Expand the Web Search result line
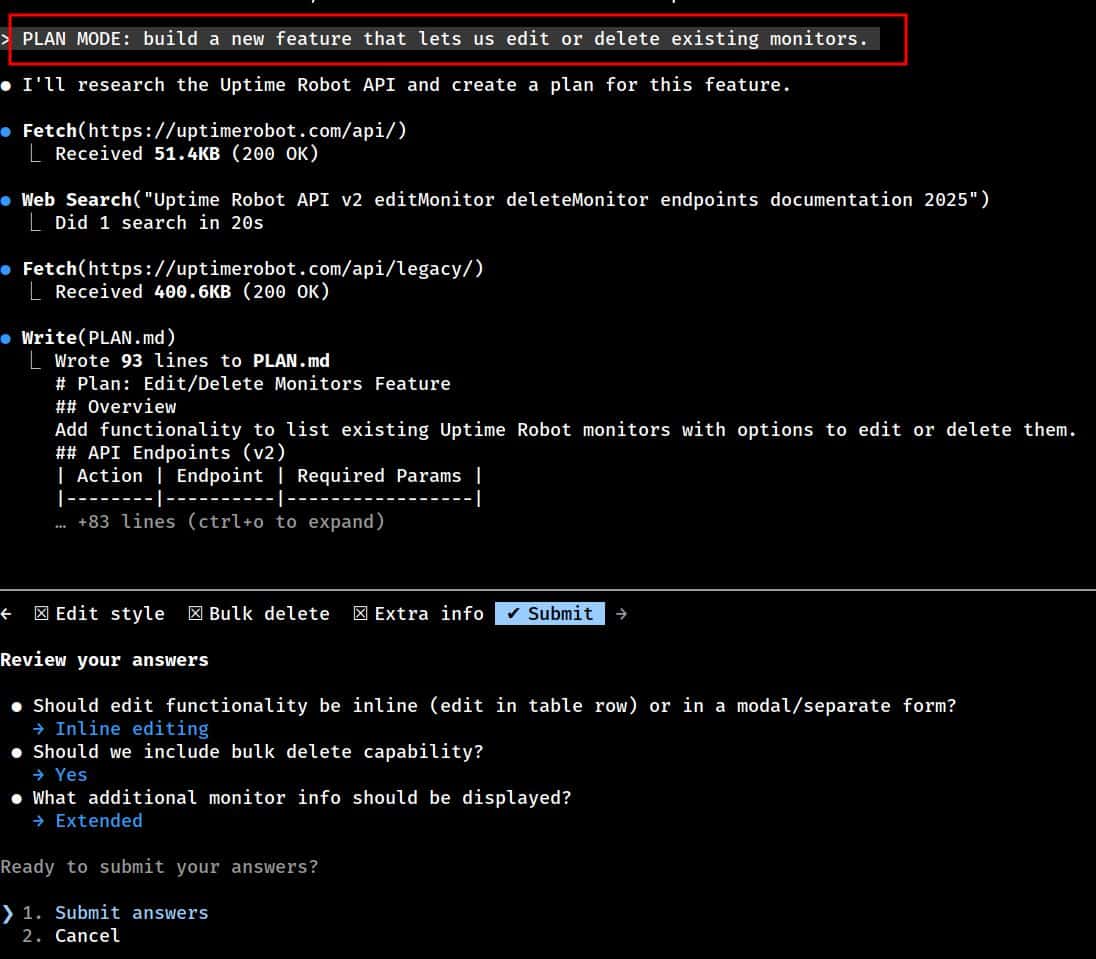The image size is (1096, 959). coord(159,223)
